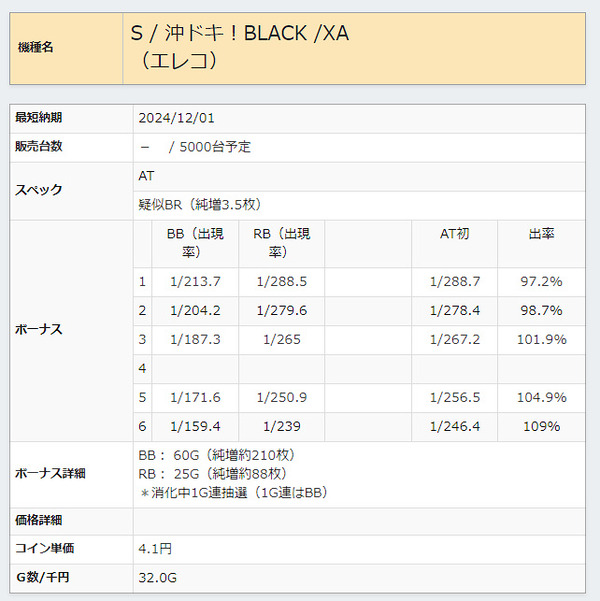Viewport: 600px width, 601px height.
Task: Select payout rate 109%
Action: 541,426
